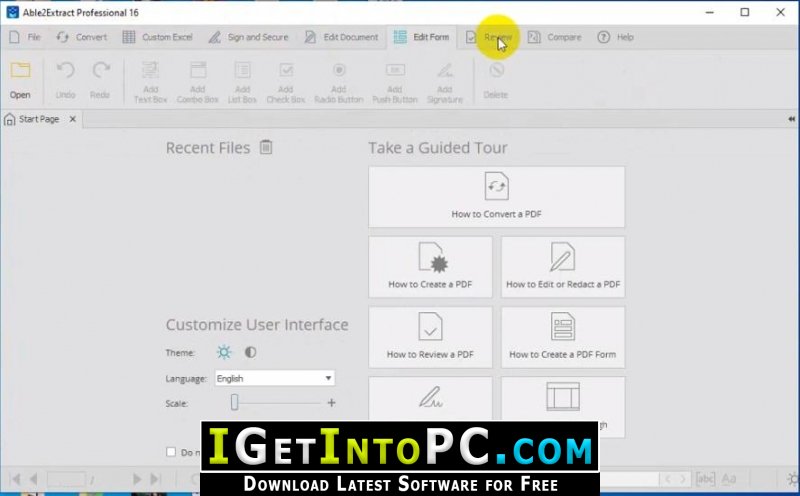Screen dimensions: 800x496
Task: Expand the Language dropdown showing English
Action: point(274,378)
